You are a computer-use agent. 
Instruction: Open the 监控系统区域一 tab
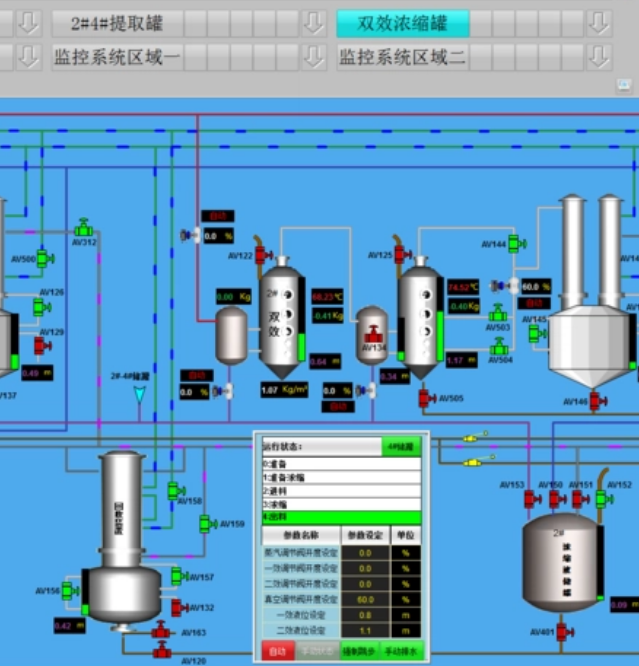(118, 57)
